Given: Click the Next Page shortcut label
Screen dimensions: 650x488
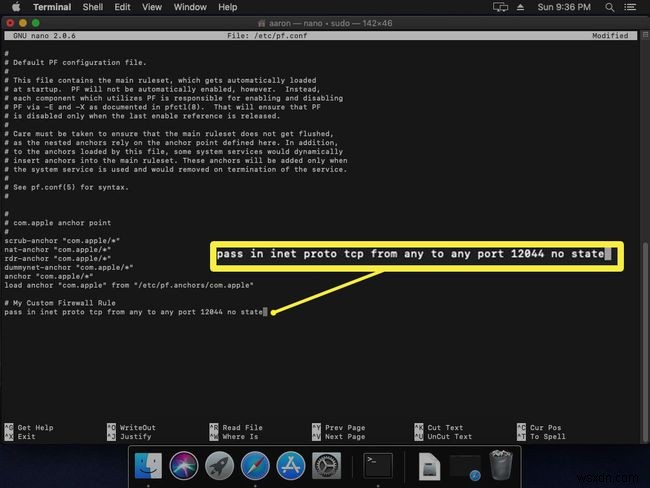Looking at the screenshot, I should click(x=345, y=437).
